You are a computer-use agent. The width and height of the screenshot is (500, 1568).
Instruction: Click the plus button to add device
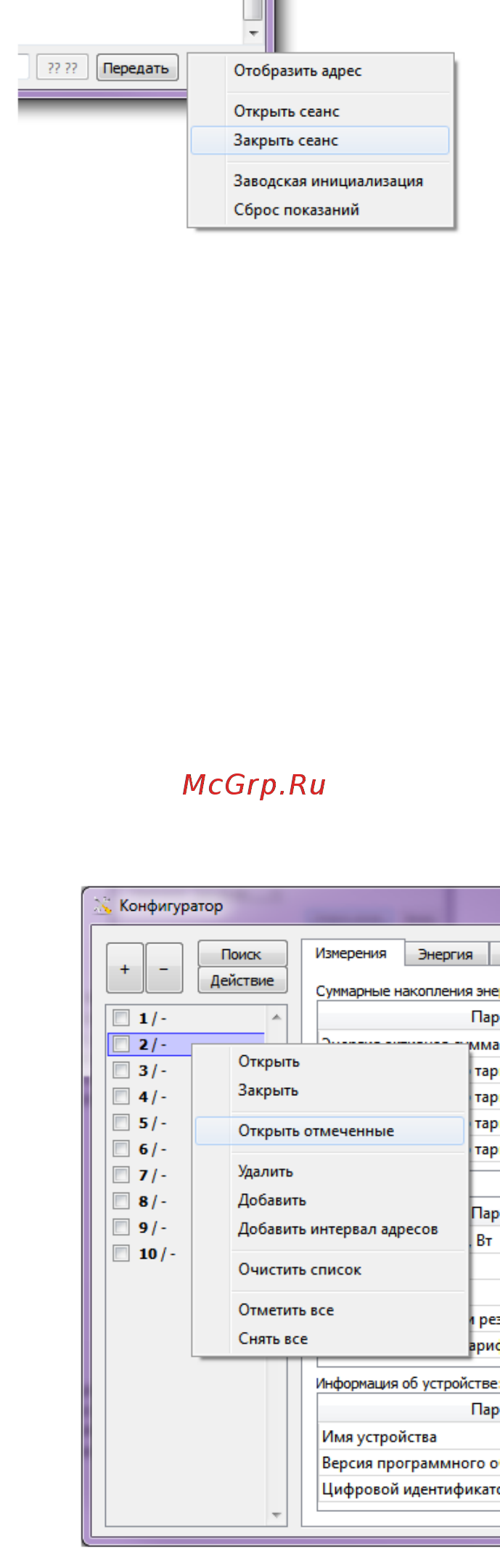coord(125,968)
